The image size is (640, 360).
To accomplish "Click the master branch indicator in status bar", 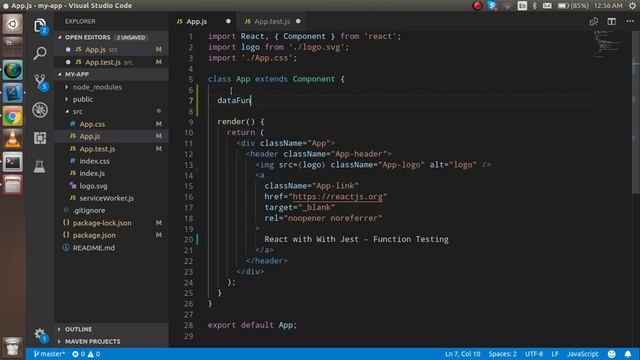I will pos(49,354).
